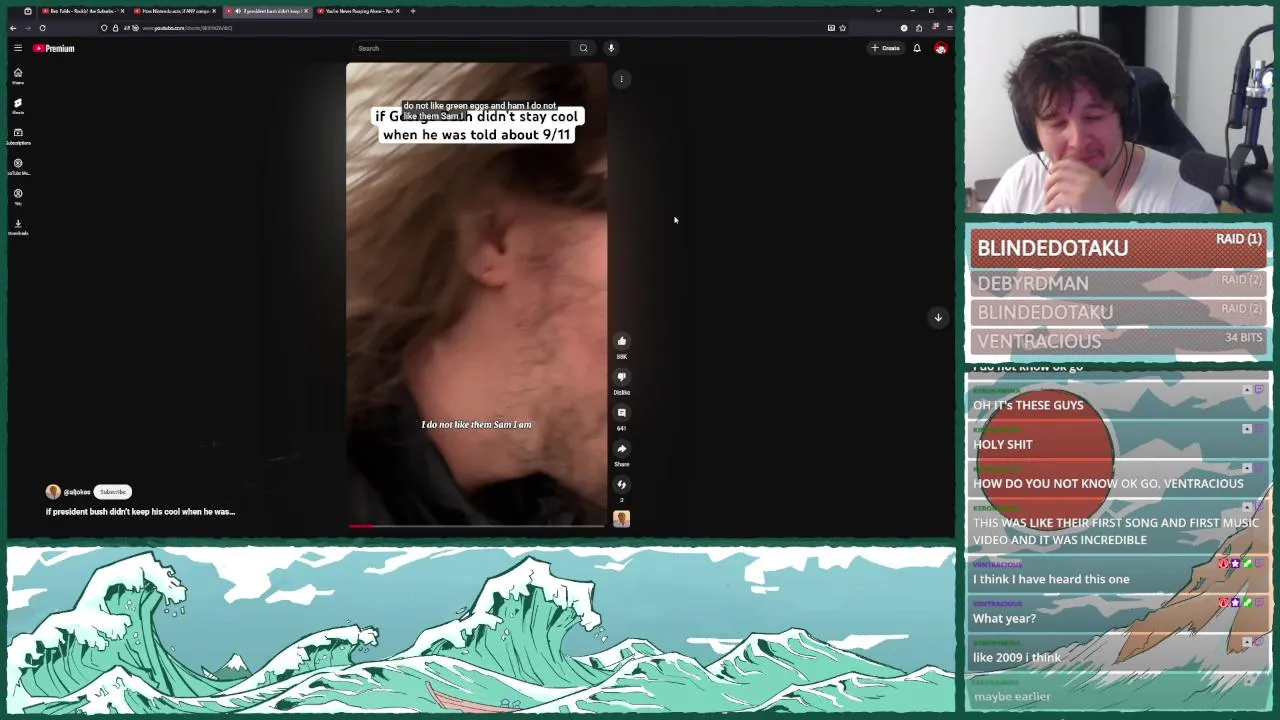Image resolution: width=1280 pixels, height=720 pixels.
Task: Expand the Short title if president bush
Action: pyautogui.click(x=140, y=512)
